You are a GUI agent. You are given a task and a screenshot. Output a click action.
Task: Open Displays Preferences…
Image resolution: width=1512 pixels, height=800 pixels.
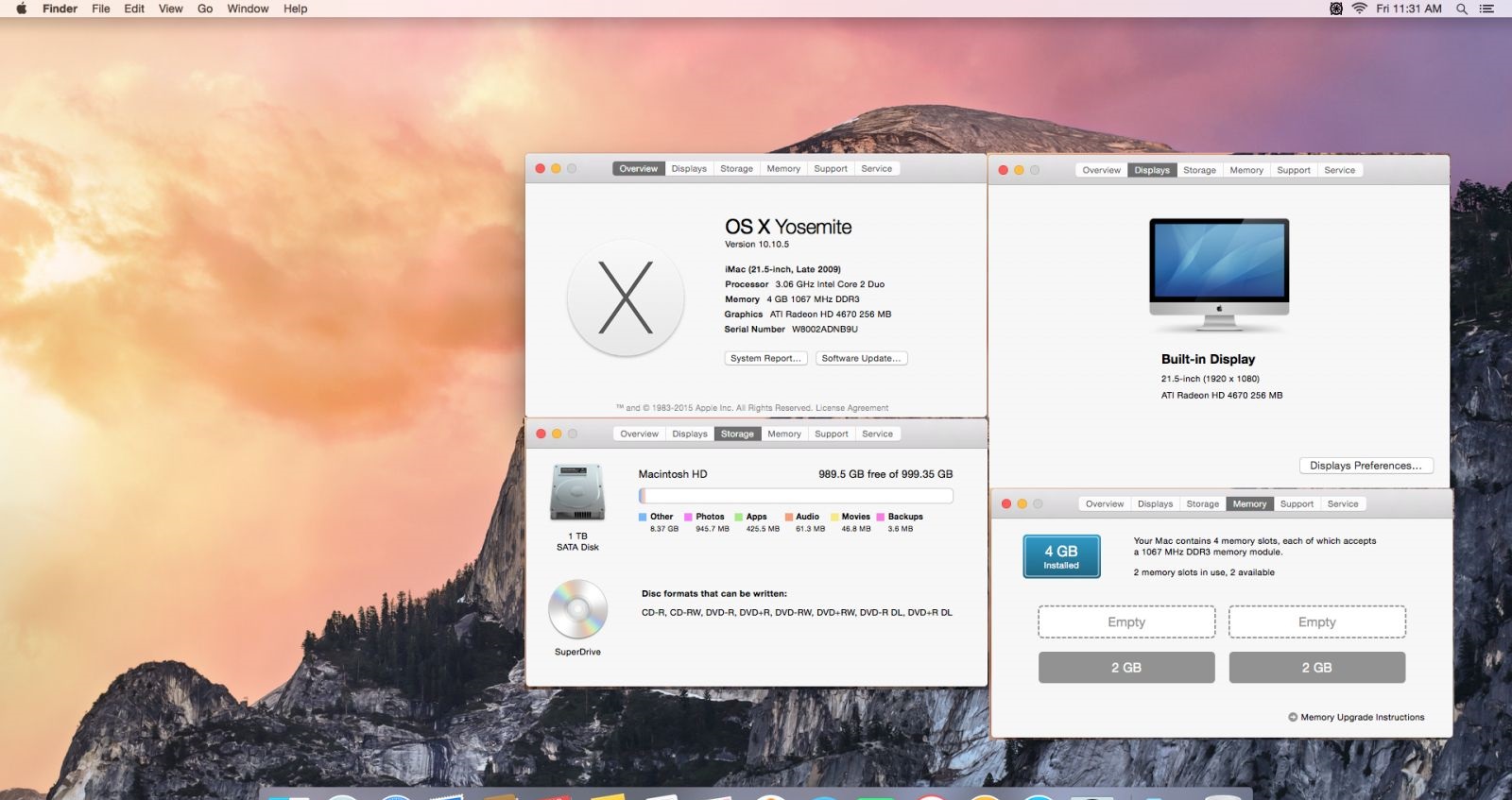click(x=1366, y=466)
